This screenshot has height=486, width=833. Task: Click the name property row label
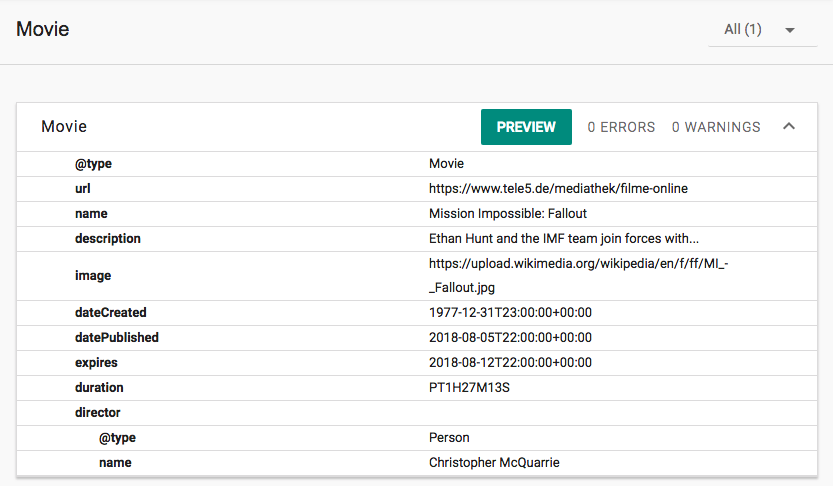click(91, 213)
